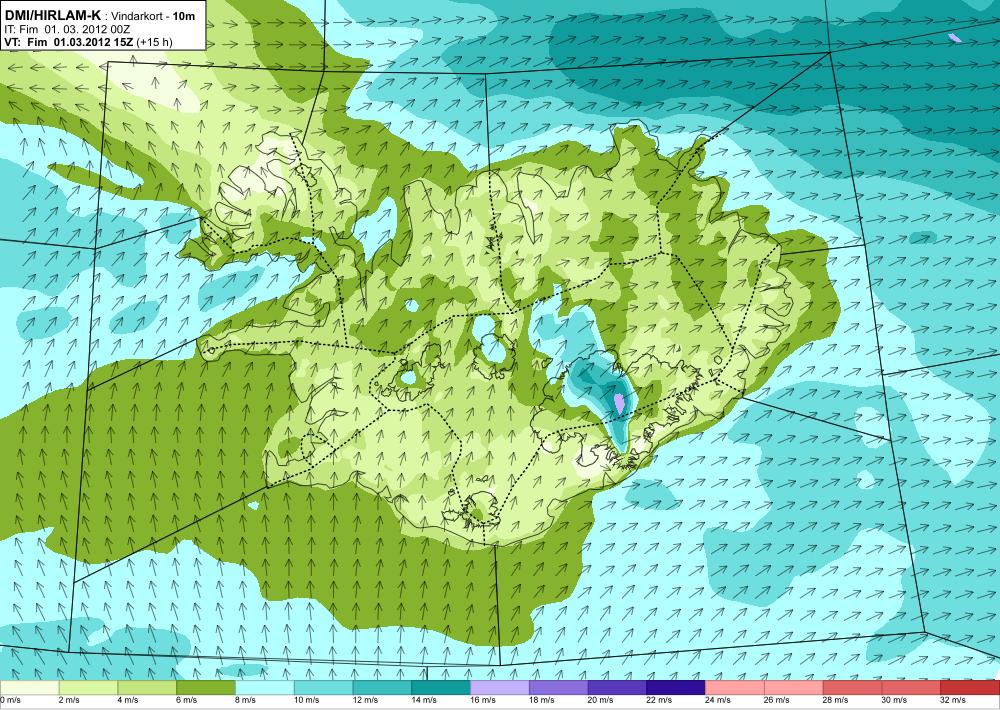1000x710 pixels.
Task: Click the "32 m/s" legend label
Action: tap(952, 700)
